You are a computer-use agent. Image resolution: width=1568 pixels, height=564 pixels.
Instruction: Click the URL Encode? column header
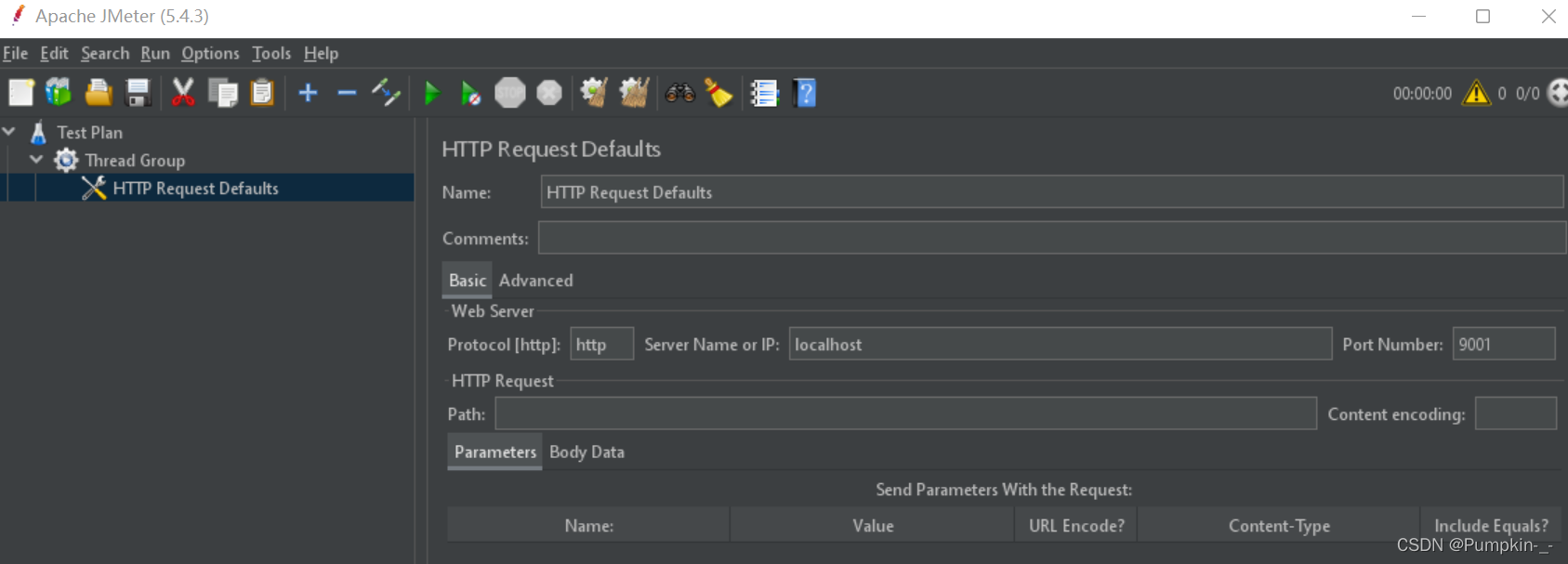point(1076,526)
